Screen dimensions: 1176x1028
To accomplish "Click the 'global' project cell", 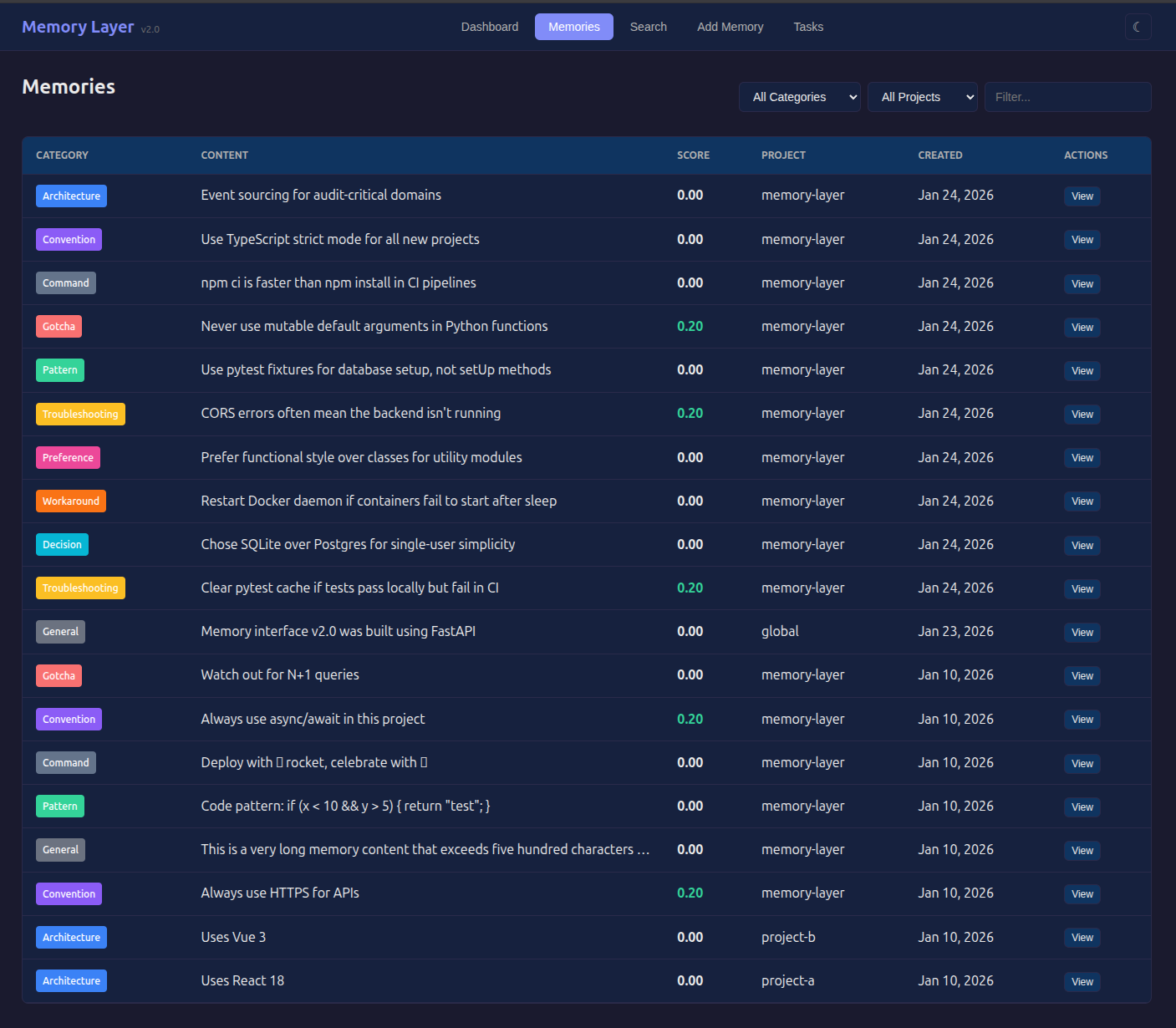I will pos(780,631).
